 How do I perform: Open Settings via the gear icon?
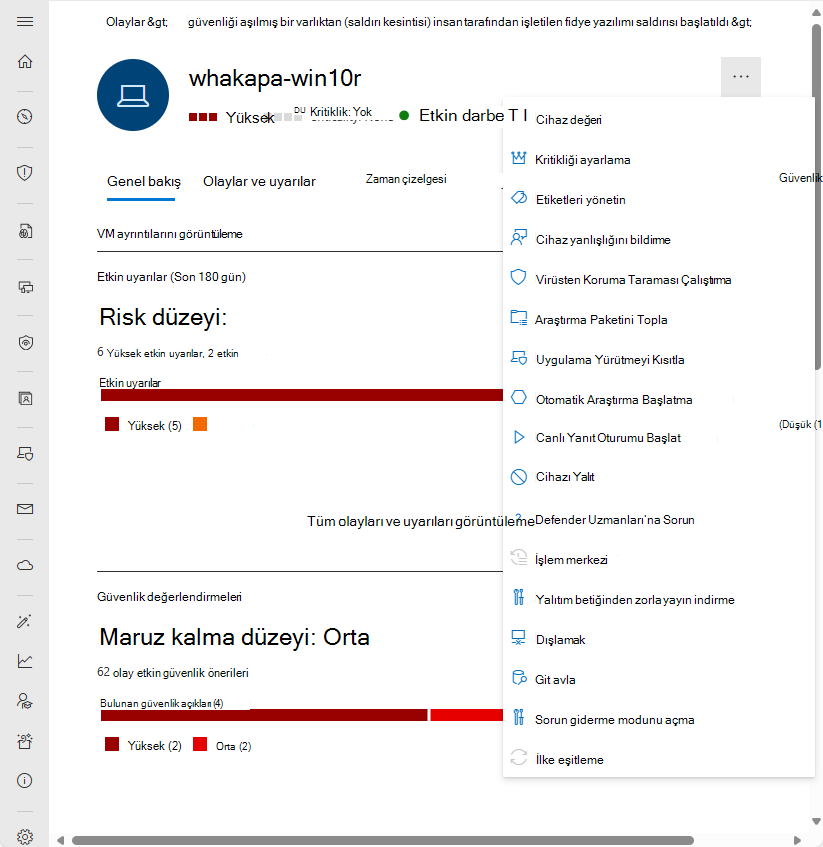coord(25,836)
